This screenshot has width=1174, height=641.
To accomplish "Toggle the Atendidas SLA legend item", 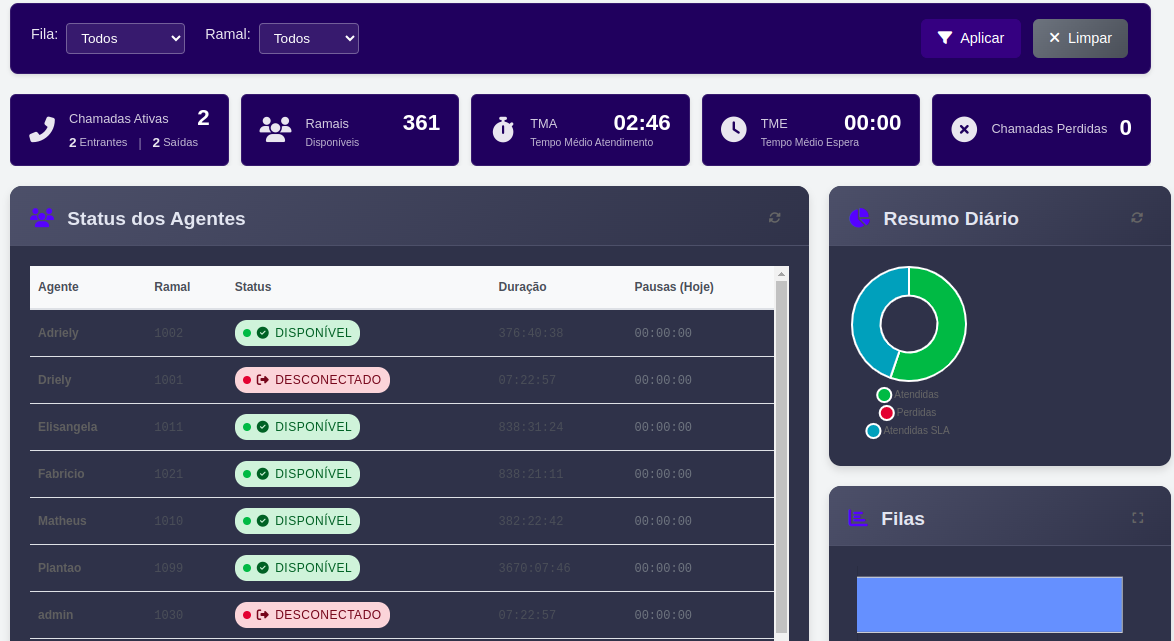I will click(x=907, y=431).
